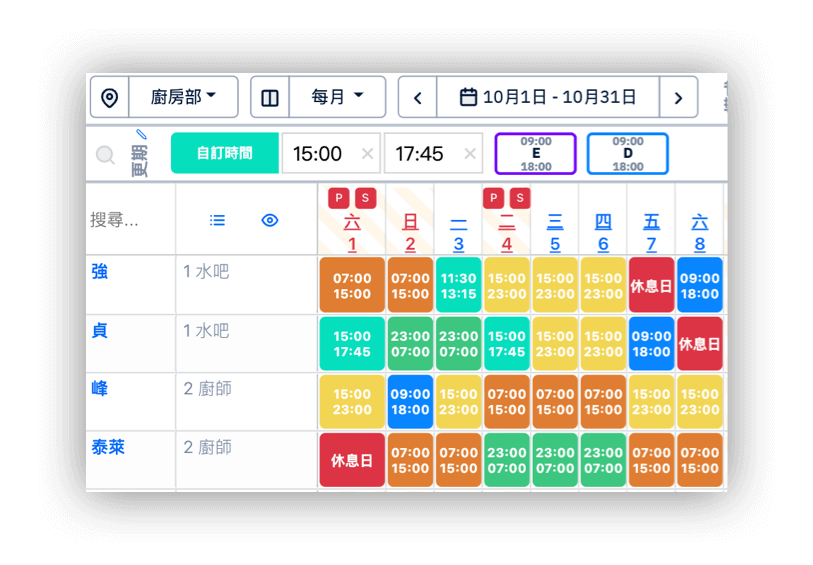Clear the 15:00 time field

367,153
